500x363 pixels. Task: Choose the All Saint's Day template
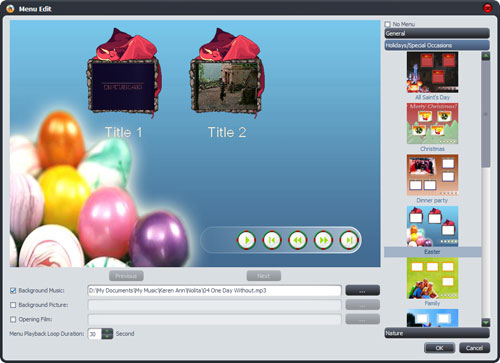coord(432,72)
